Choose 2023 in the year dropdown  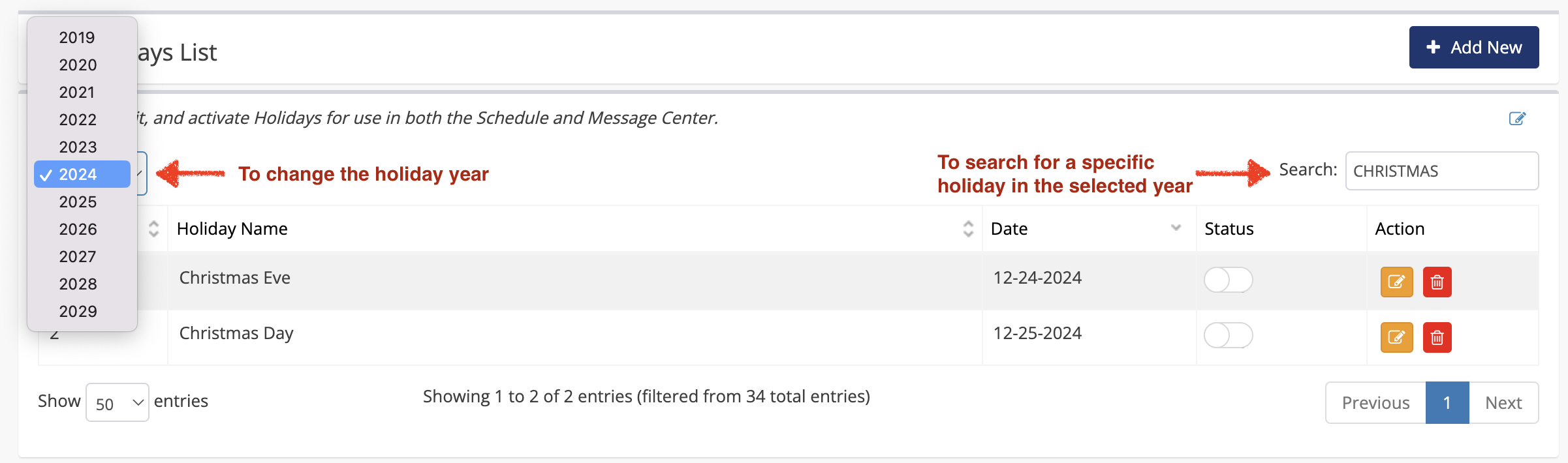(x=78, y=147)
